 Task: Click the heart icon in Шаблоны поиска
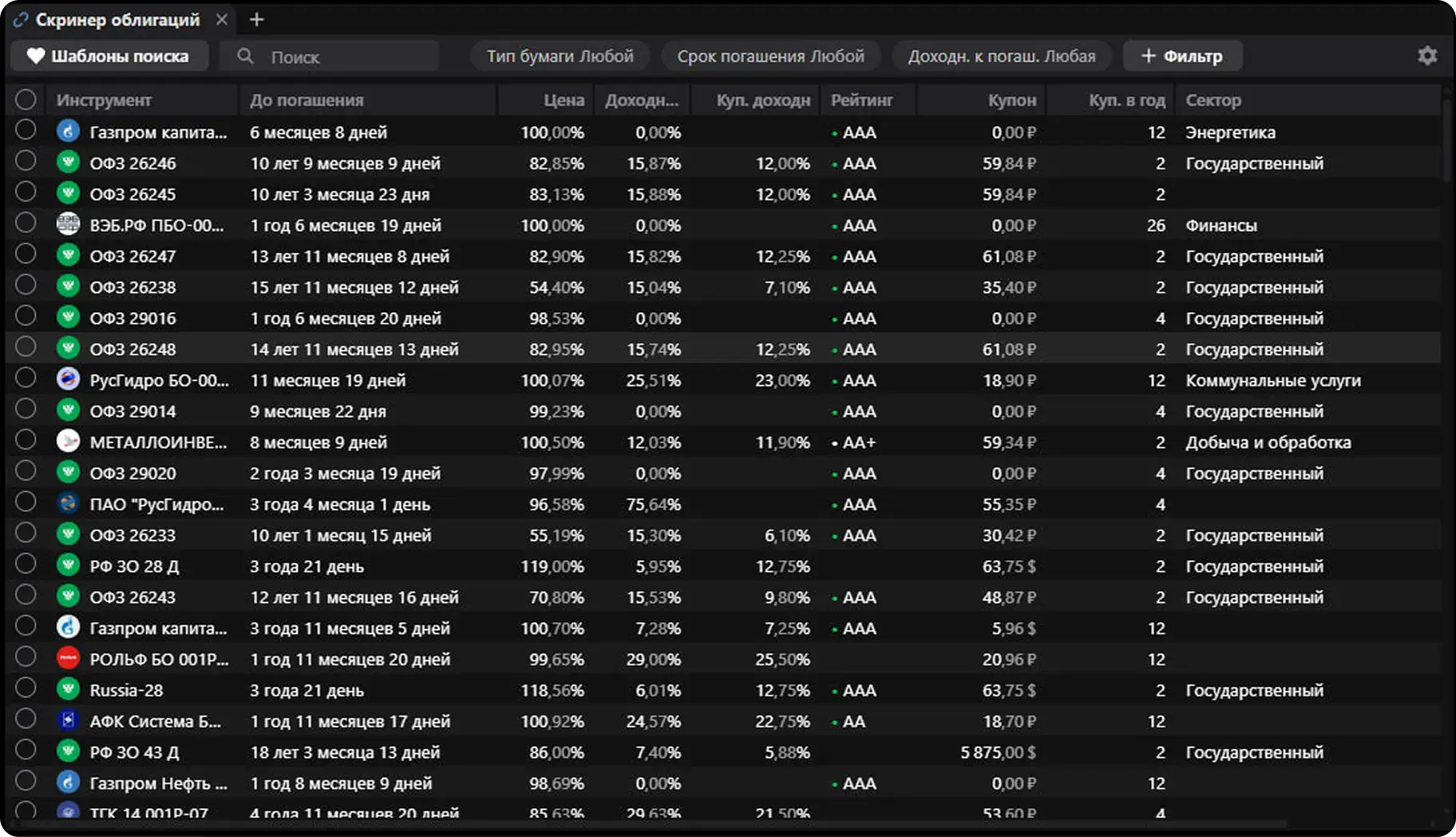pos(36,56)
